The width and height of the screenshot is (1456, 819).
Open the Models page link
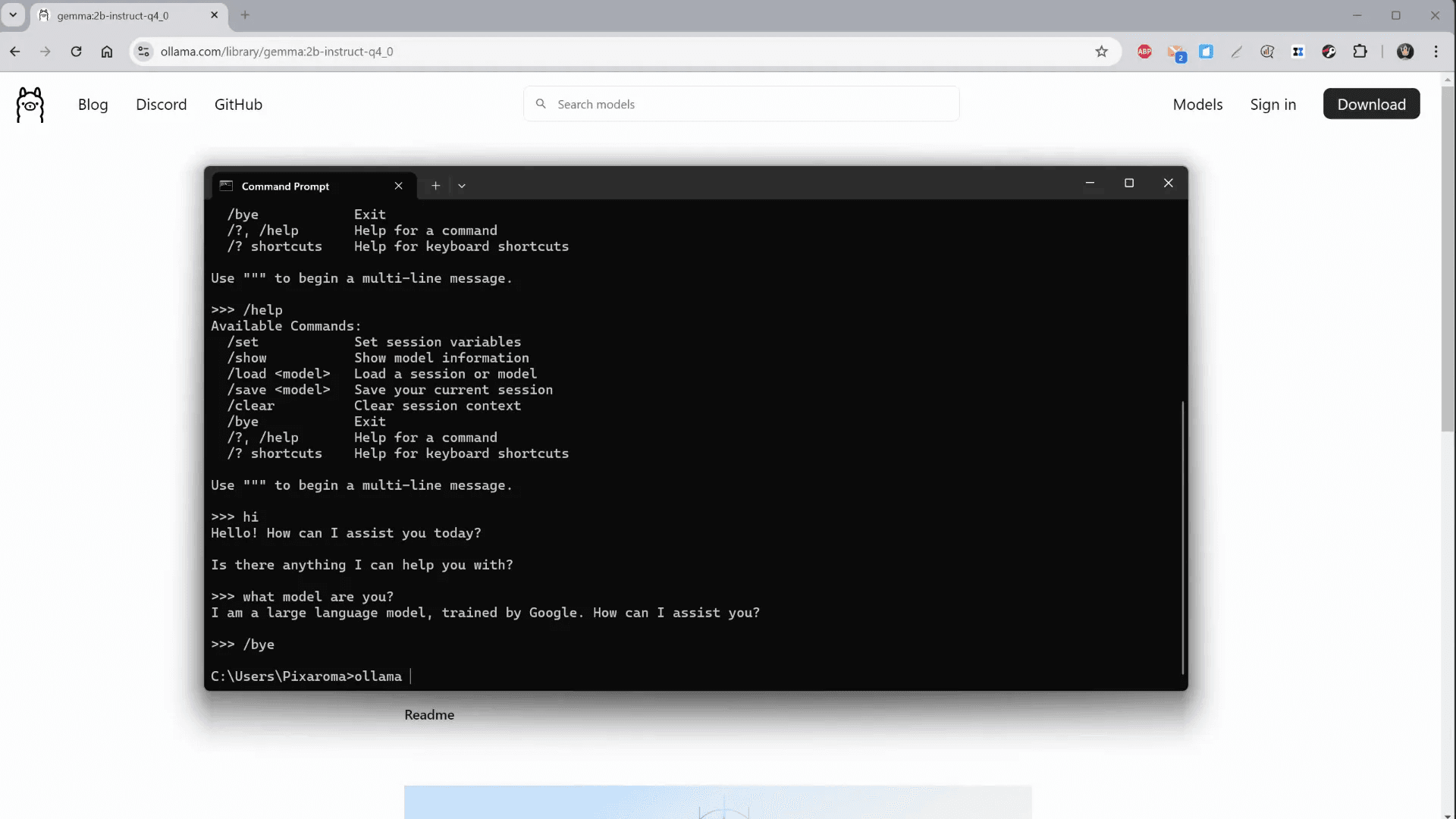(1197, 105)
